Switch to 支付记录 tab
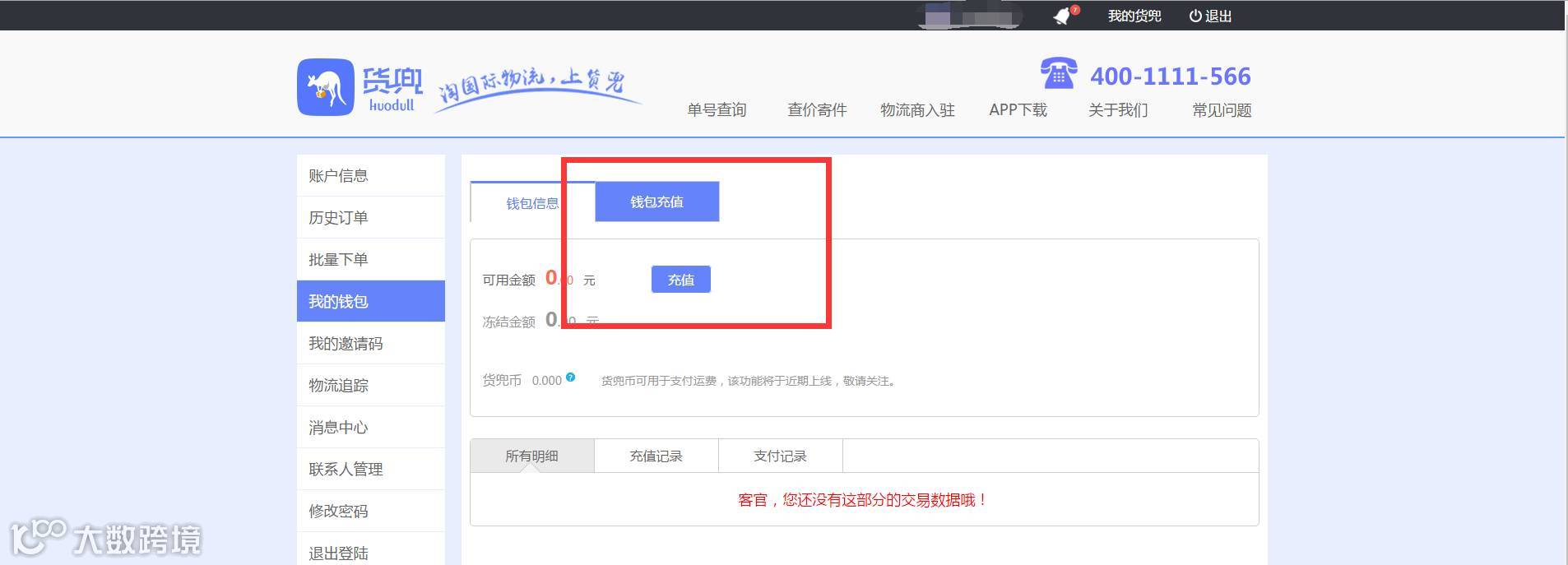Image resolution: width=1568 pixels, height=565 pixels. coord(780,456)
